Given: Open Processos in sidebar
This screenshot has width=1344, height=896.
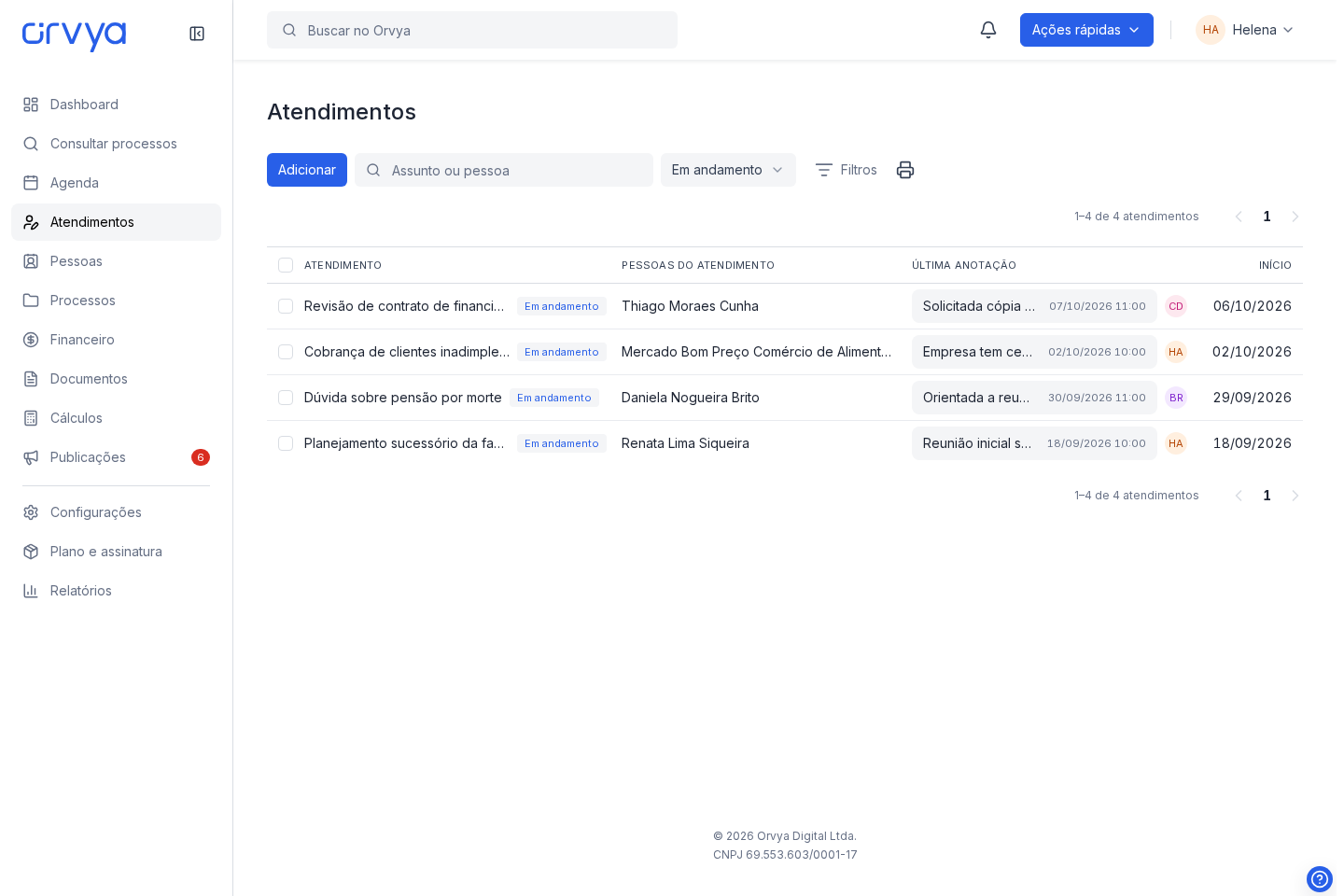Looking at the screenshot, I should click(116, 301).
